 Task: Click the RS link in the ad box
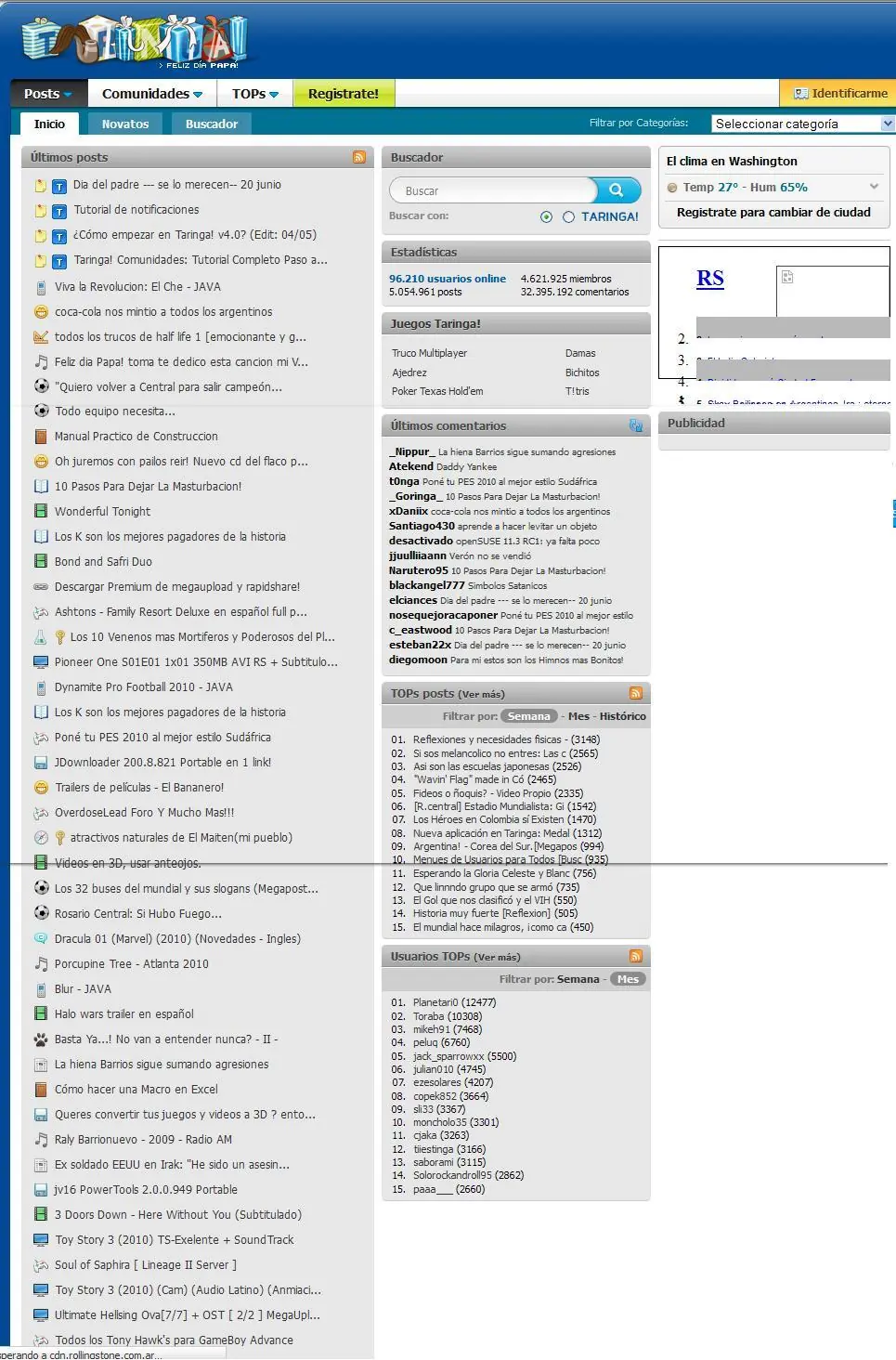tap(710, 278)
